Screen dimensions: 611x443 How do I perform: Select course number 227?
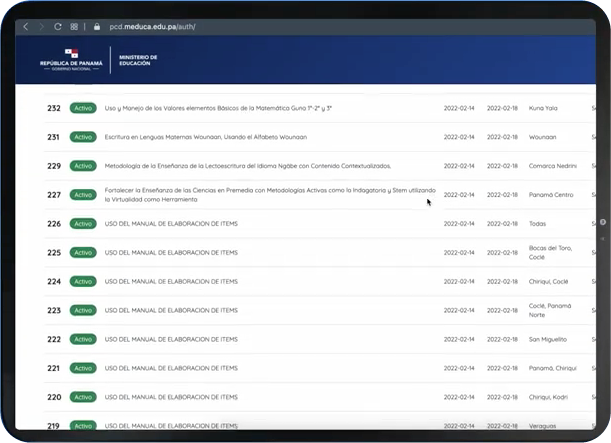tap(54, 195)
